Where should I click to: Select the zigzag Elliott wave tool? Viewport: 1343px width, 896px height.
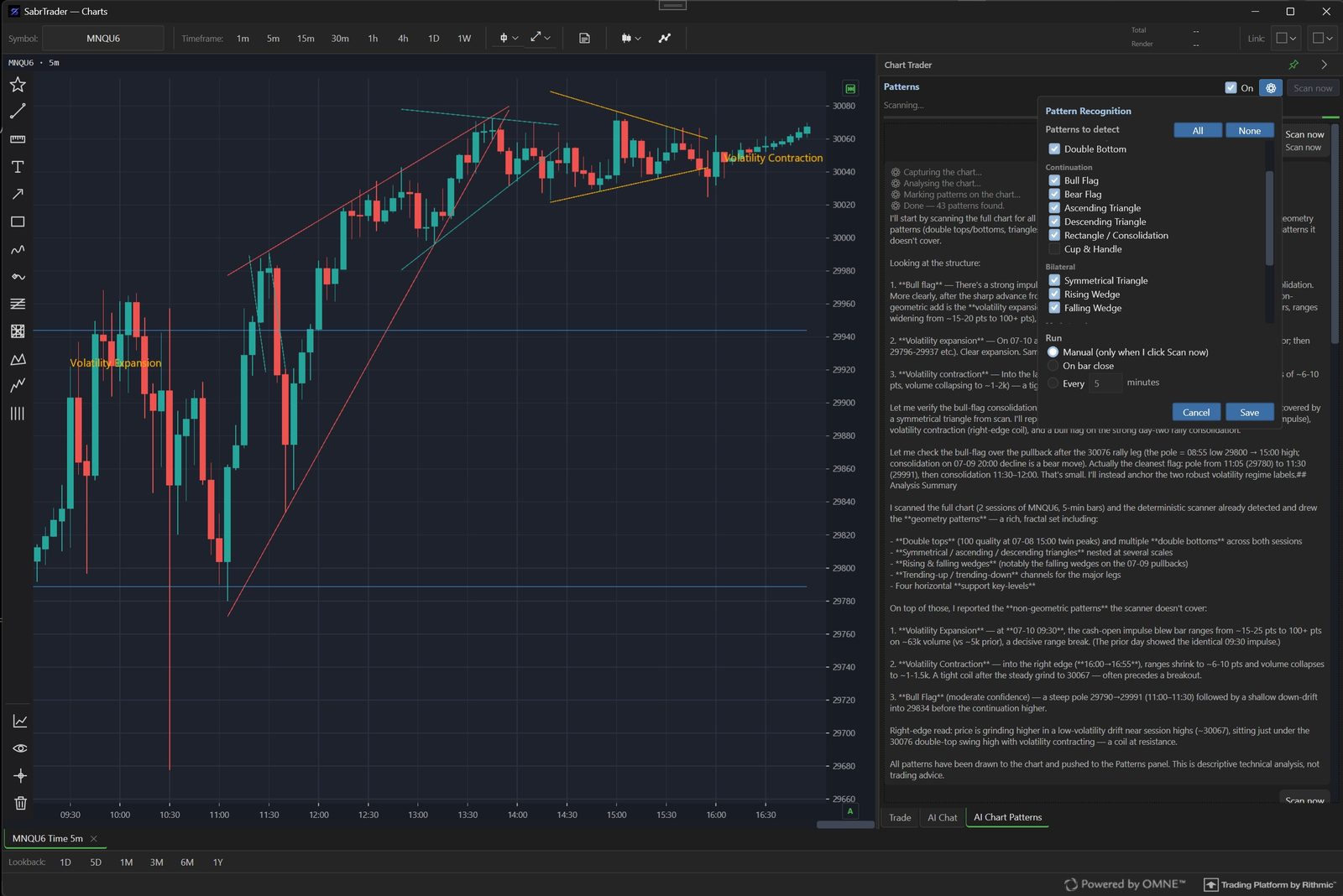click(x=18, y=385)
